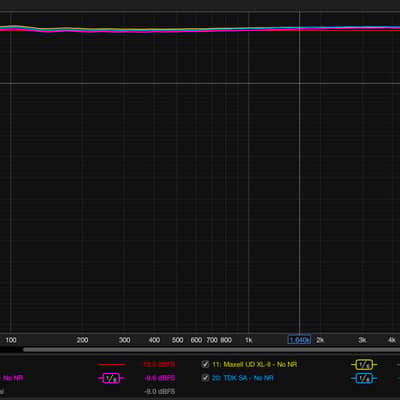Click the 4k frequency axis label
The image size is (400, 400).
pos(392,340)
